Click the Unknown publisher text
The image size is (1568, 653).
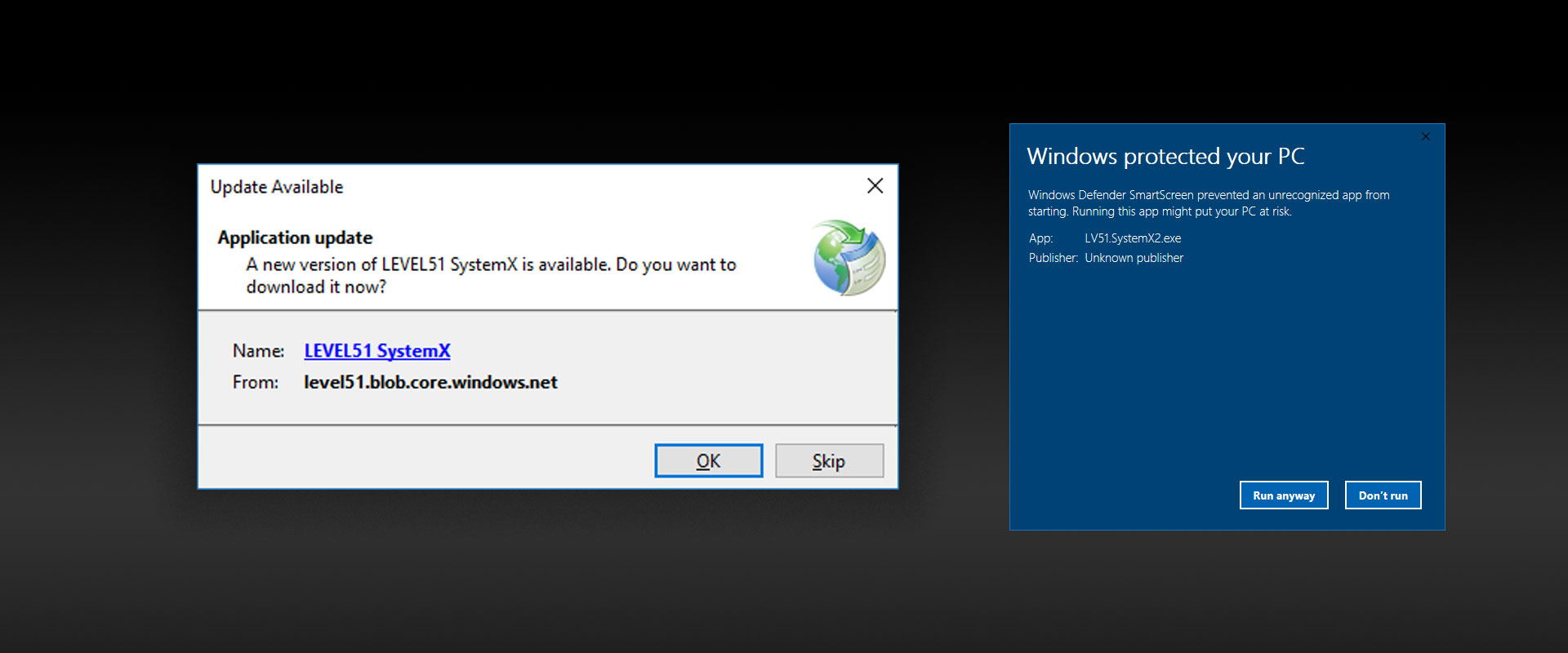click(x=1134, y=258)
